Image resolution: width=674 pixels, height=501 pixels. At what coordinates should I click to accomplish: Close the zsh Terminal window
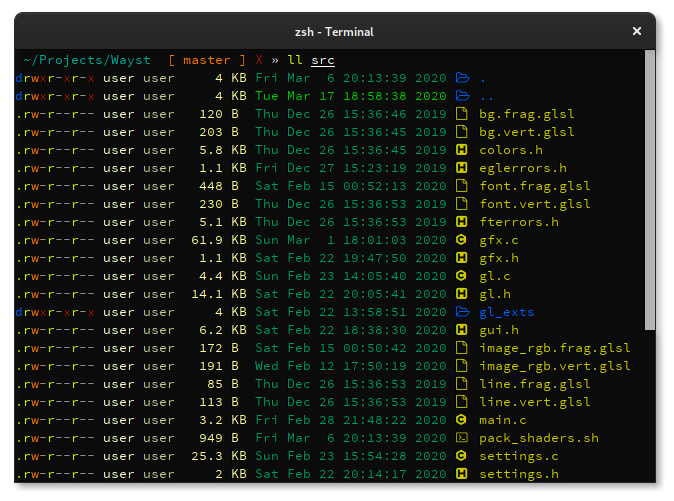click(x=637, y=31)
